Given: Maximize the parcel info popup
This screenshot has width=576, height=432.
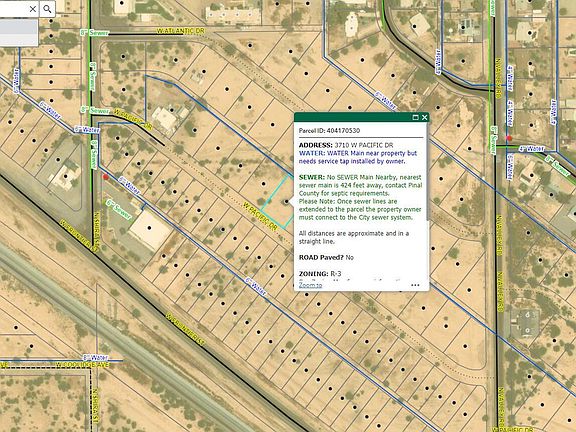Looking at the screenshot, I should pyautogui.click(x=415, y=117).
